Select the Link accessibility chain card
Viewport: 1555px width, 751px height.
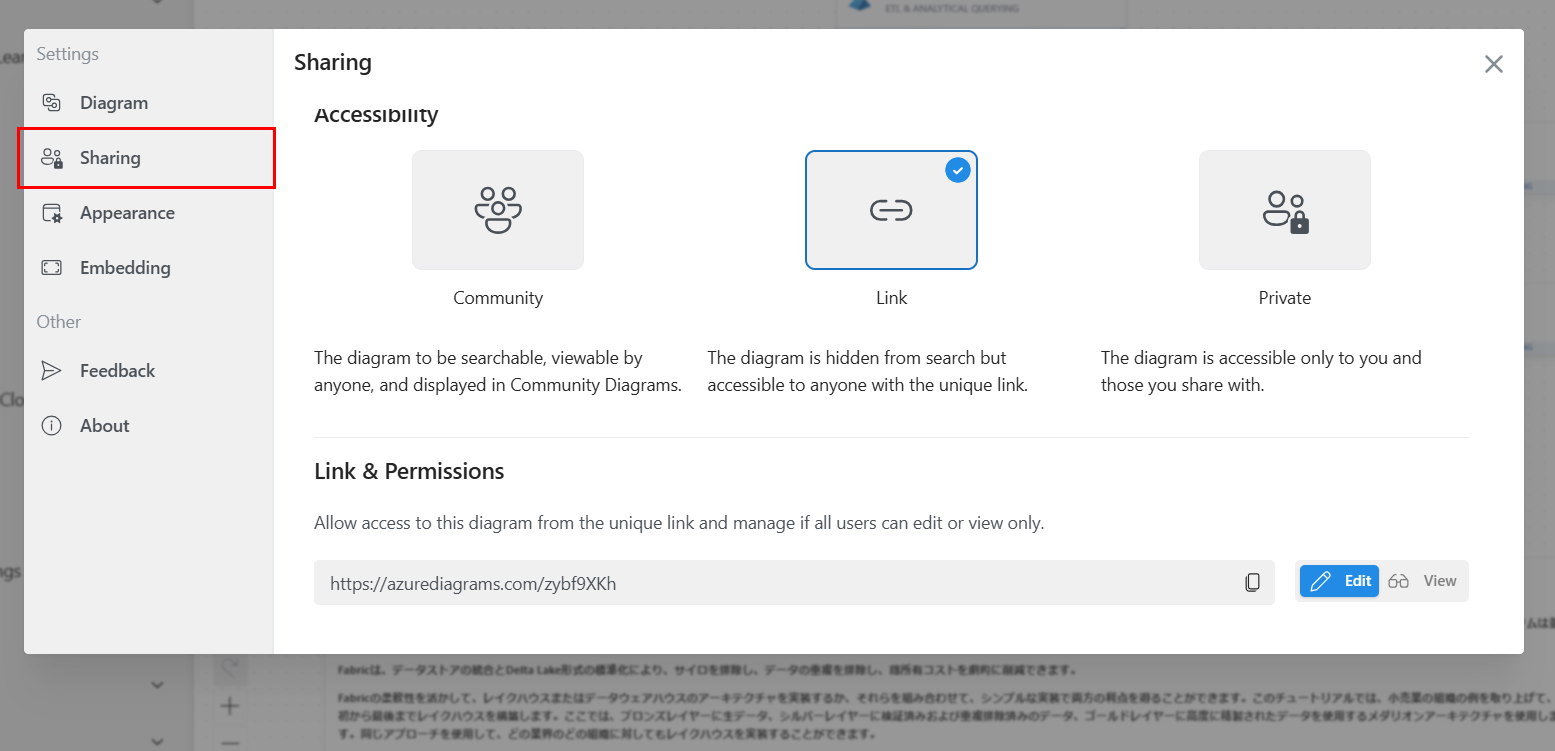point(890,210)
